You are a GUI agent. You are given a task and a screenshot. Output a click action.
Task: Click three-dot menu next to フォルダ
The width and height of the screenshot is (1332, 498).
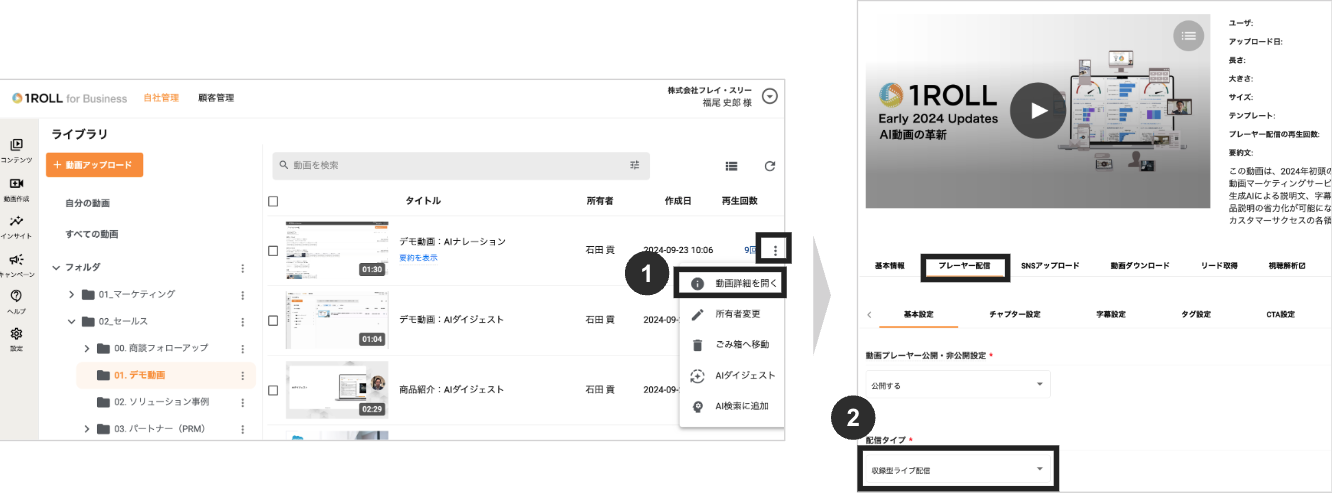click(242, 268)
